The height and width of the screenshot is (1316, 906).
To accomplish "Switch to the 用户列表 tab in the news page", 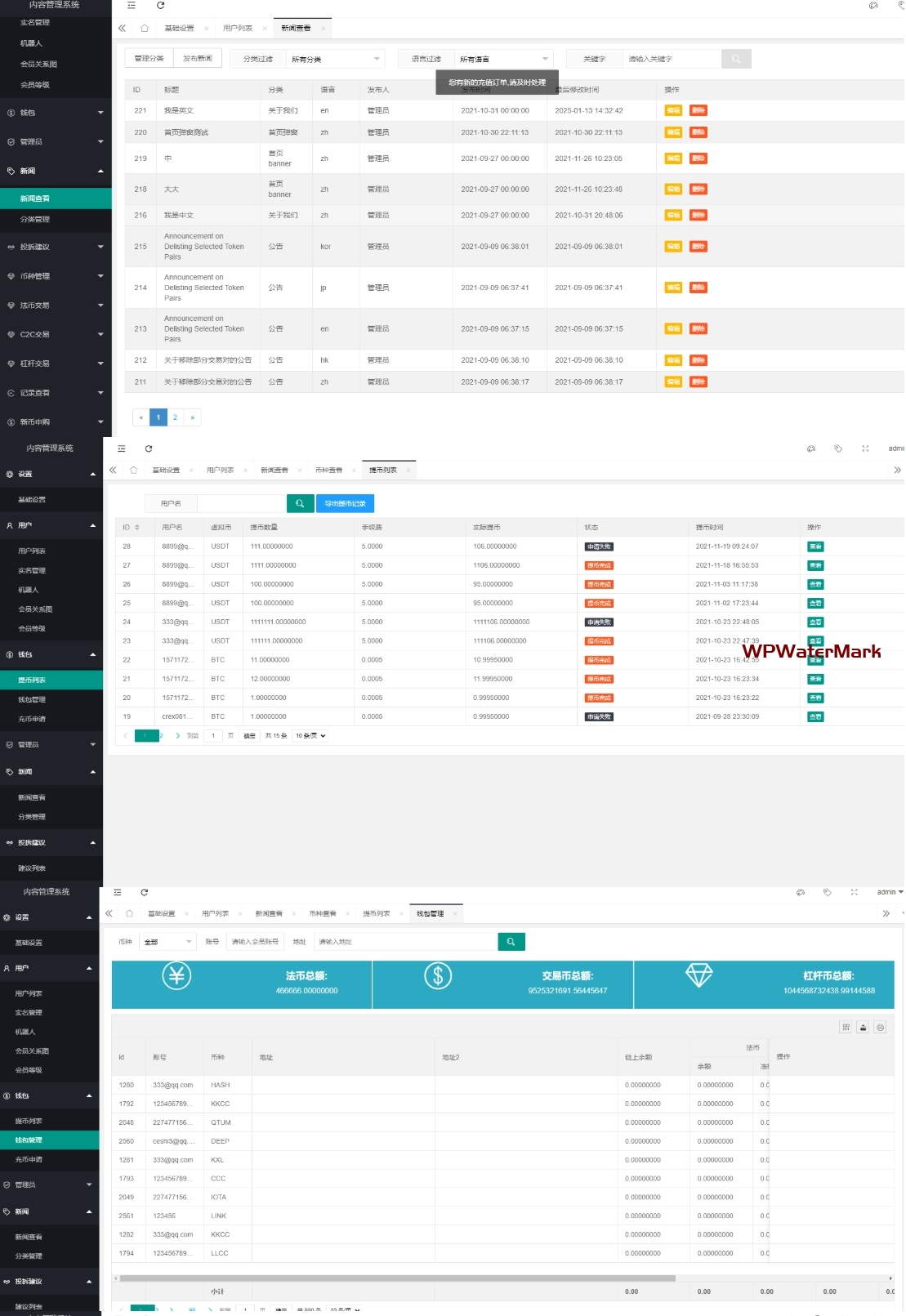I will coord(238,29).
